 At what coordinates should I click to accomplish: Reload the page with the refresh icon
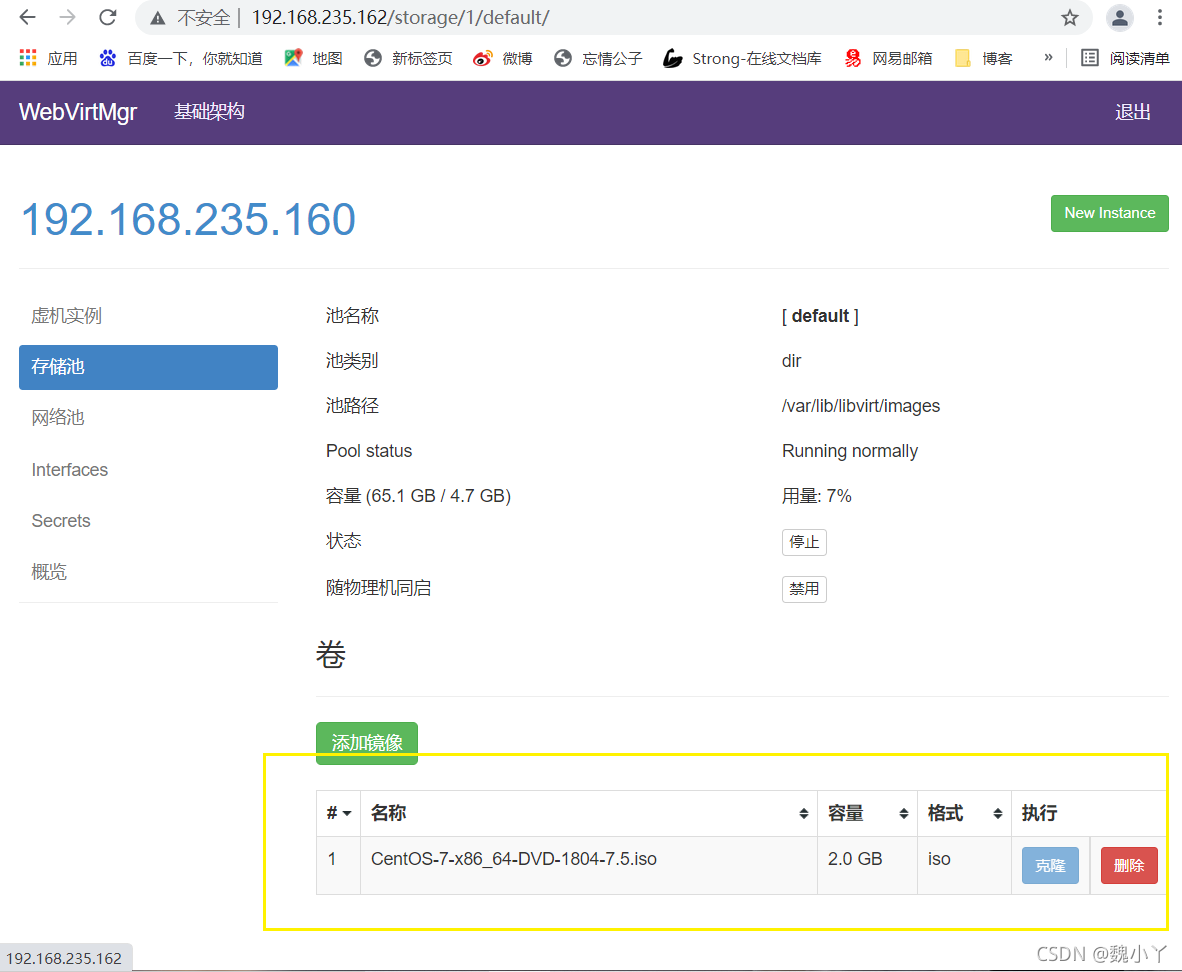click(x=108, y=17)
